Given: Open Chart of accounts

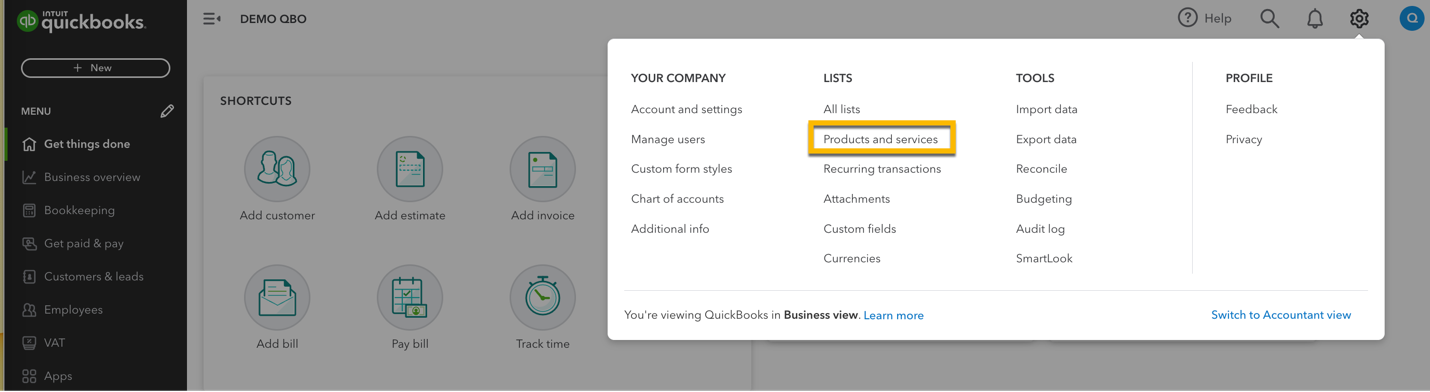Looking at the screenshot, I should (677, 199).
